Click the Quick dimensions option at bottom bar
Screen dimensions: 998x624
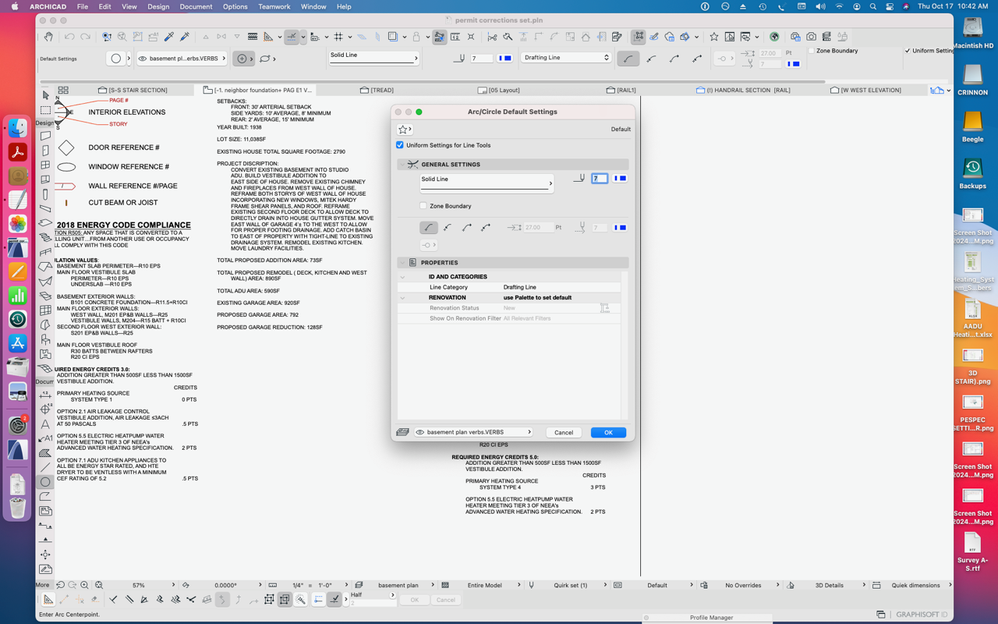coord(915,585)
